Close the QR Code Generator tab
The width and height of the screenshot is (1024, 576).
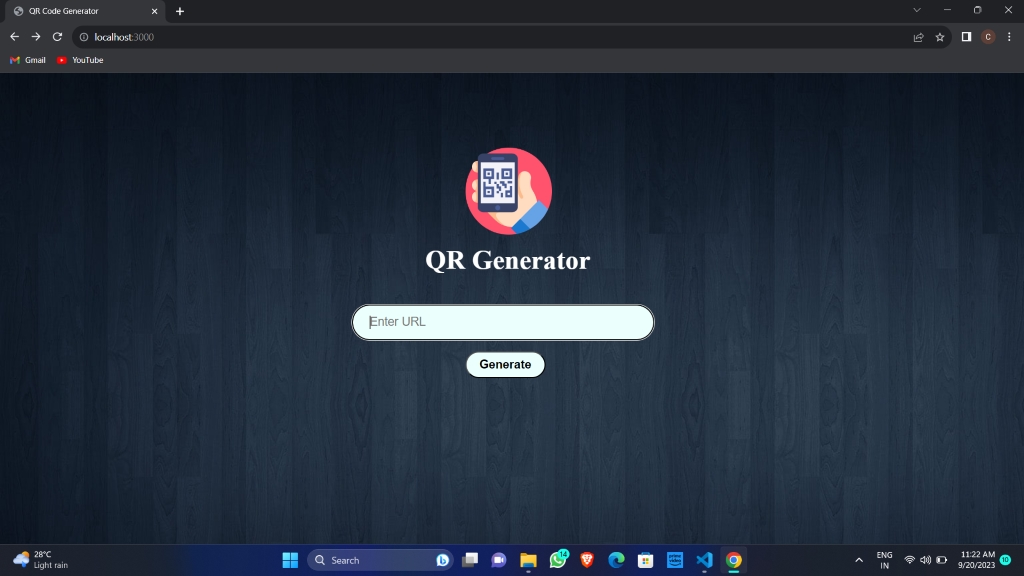point(155,11)
